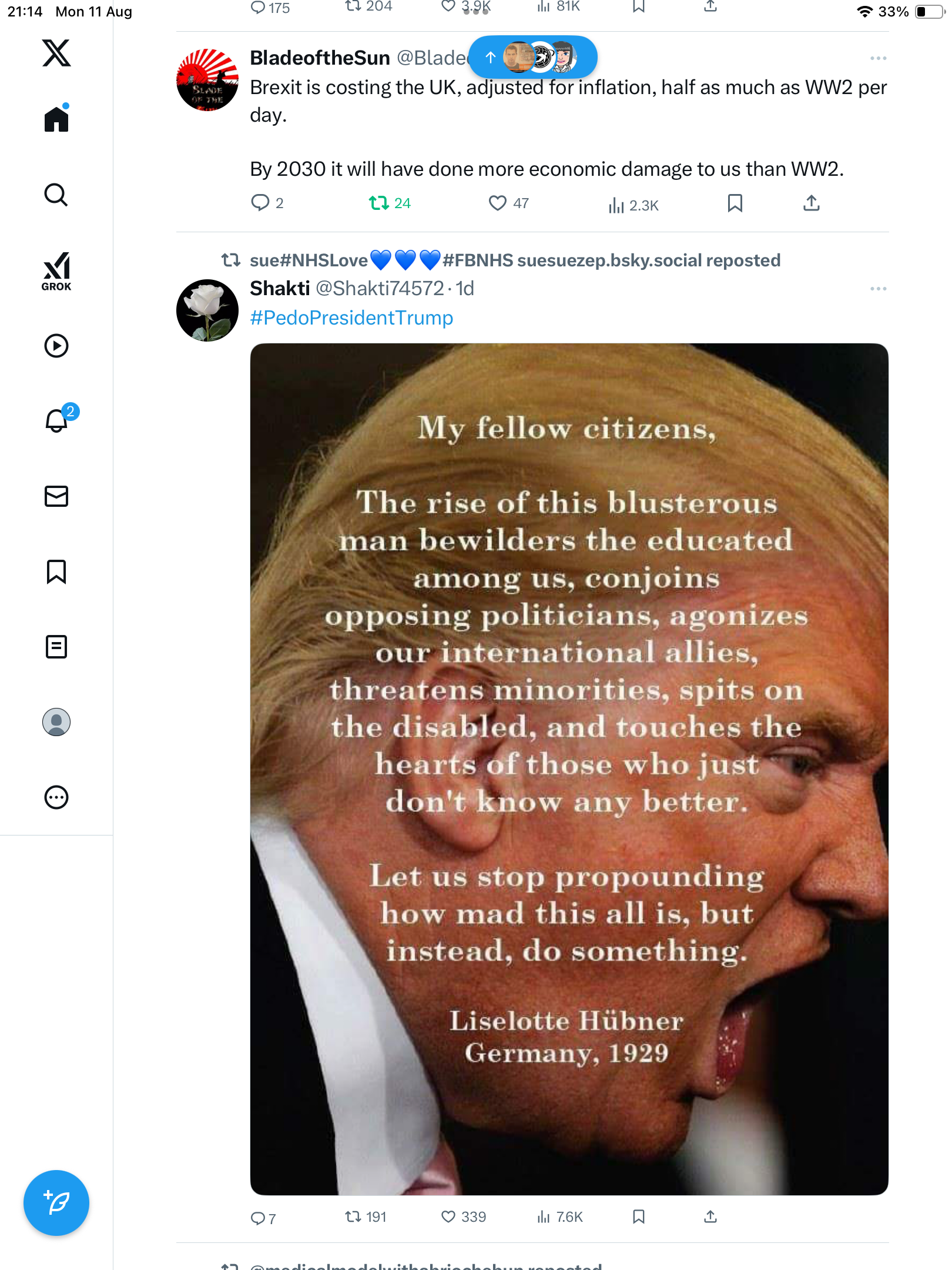
Task: Toggle like on BladeoftheSun's post
Action: (498, 203)
